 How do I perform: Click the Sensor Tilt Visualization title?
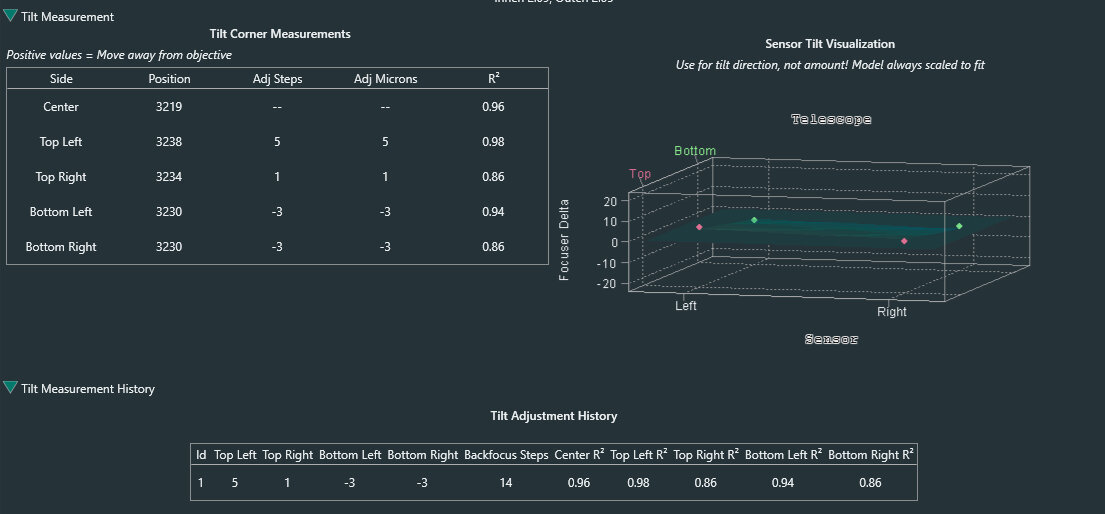[x=830, y=44]
